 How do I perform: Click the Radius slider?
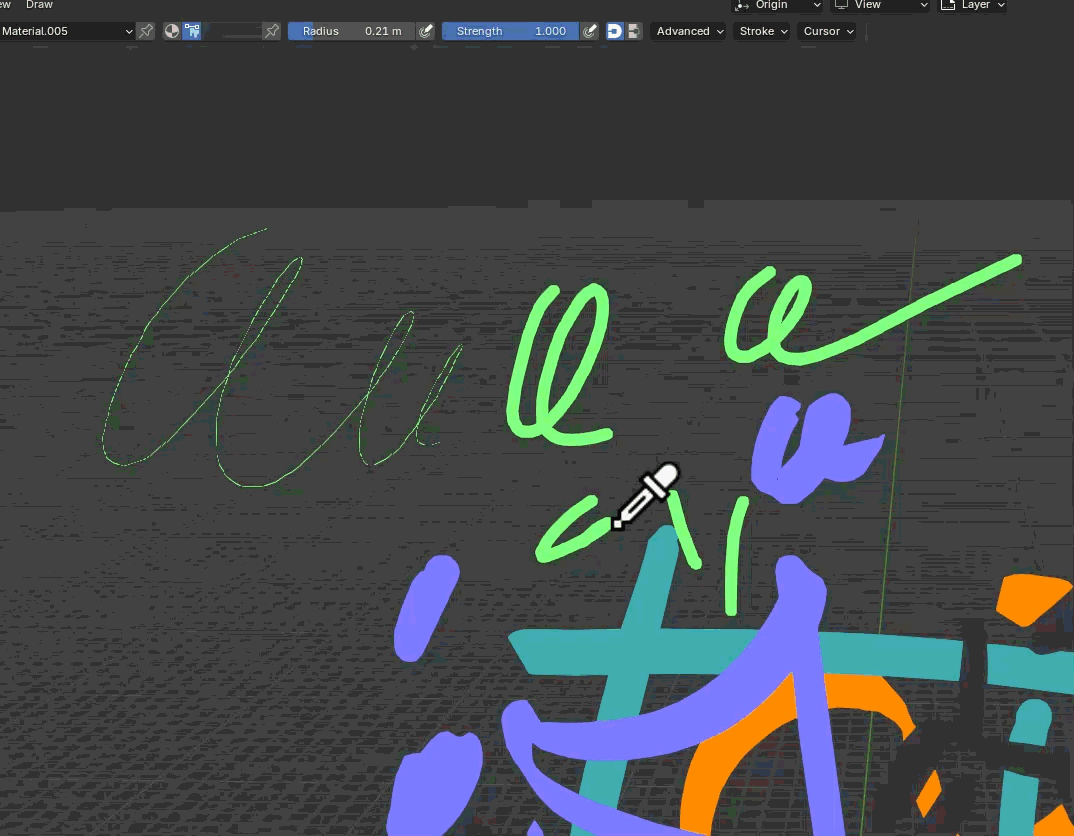pyautogui.click(x=351, y=31)
